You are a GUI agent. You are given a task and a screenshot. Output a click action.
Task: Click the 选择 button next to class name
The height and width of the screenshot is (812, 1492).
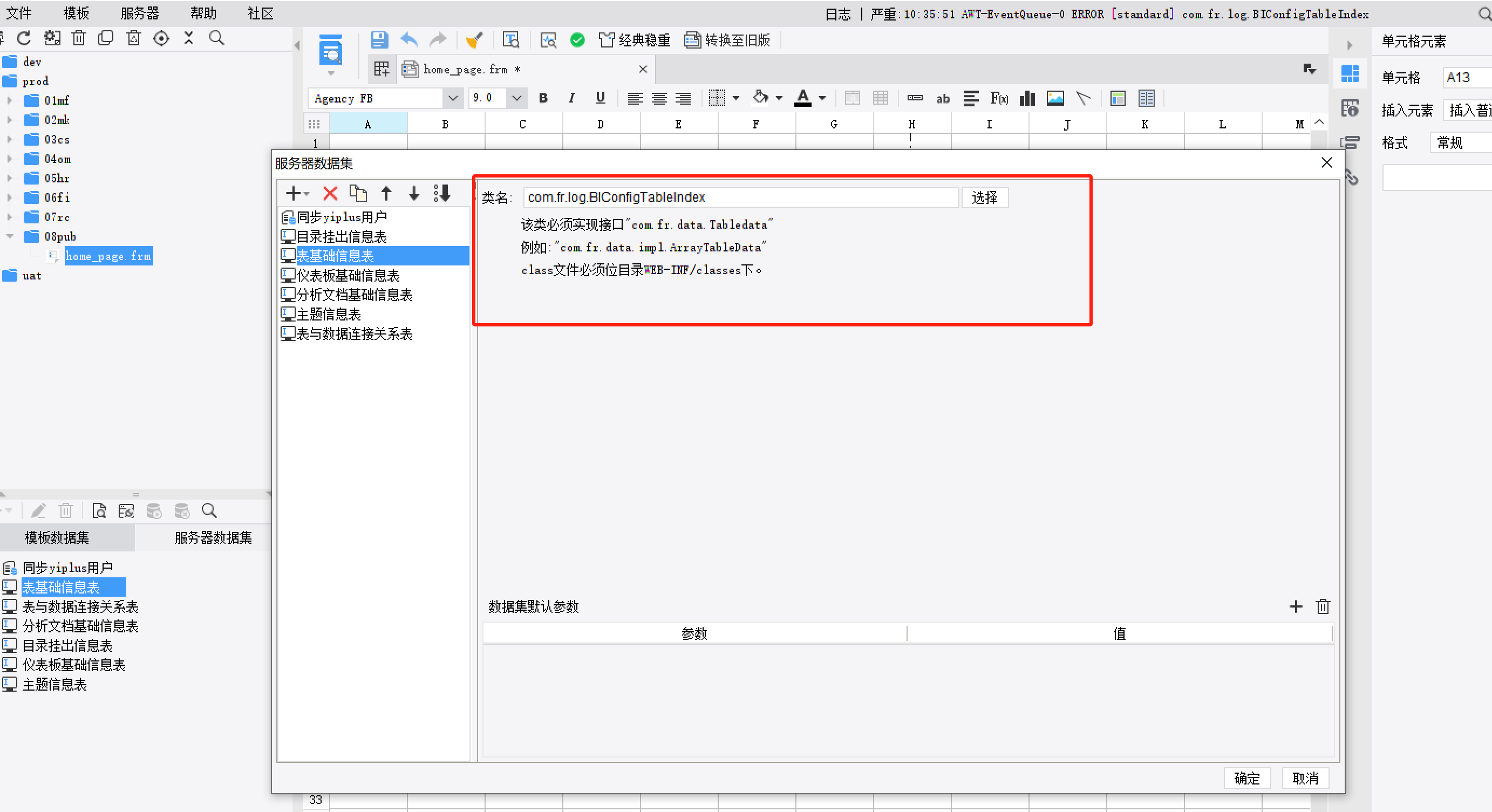coord(985,197)
